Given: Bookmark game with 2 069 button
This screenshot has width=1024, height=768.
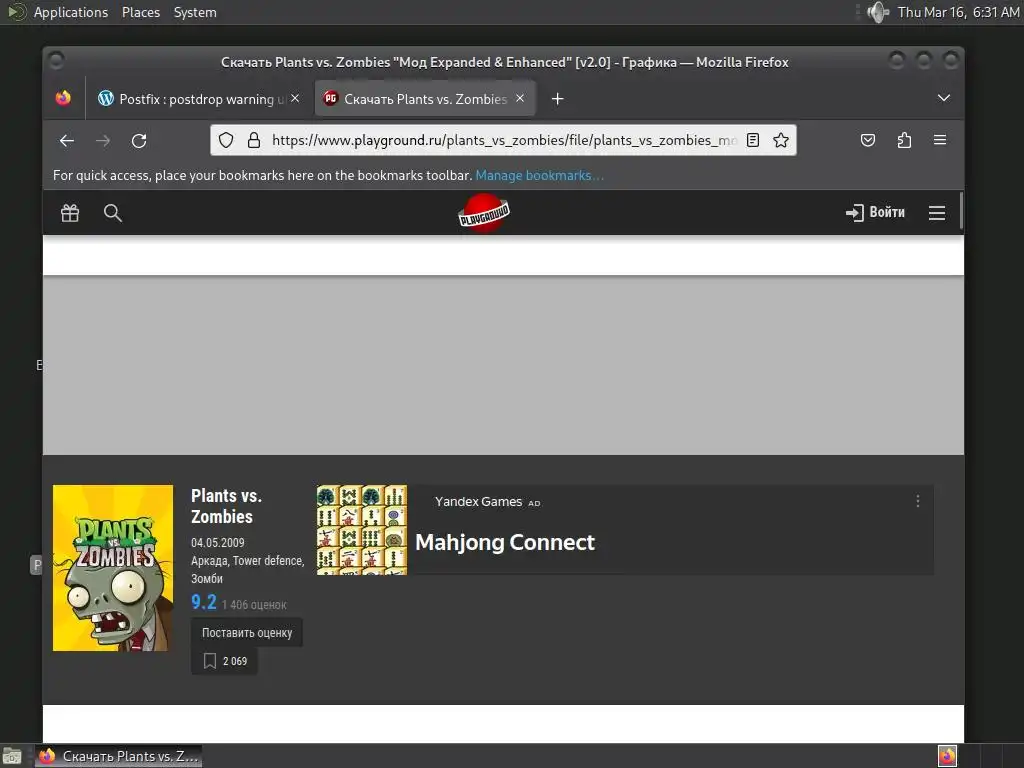Looking at the screenshot, I should [224, 661].
